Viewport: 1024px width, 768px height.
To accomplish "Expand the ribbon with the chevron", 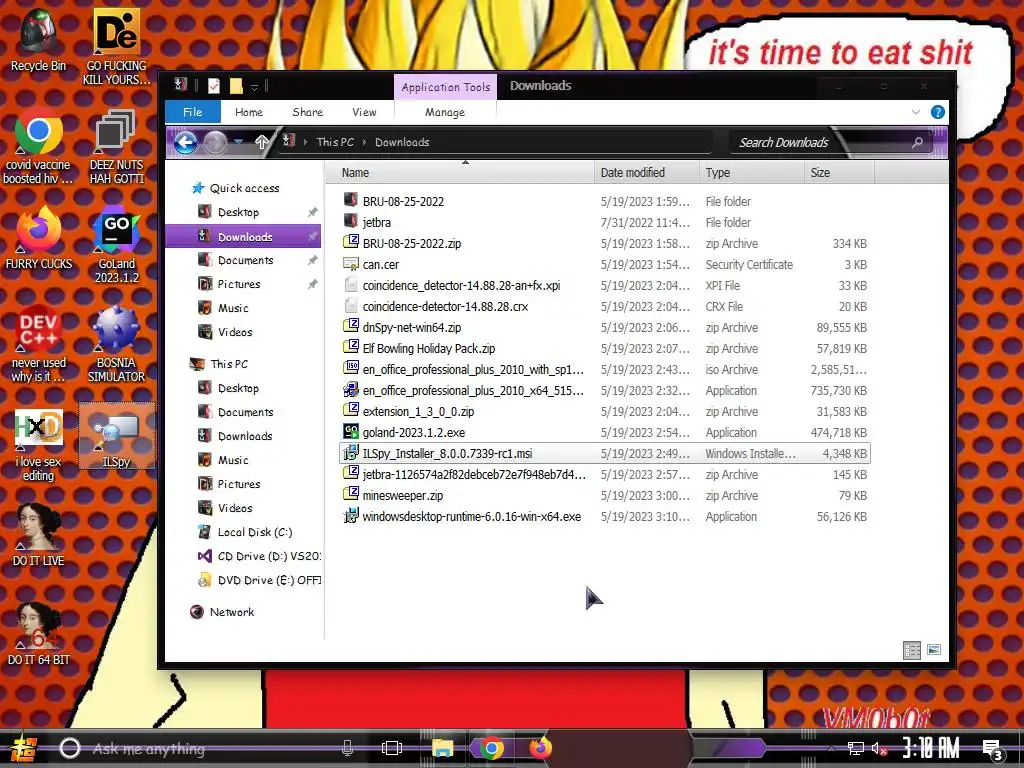I will [916, 112].
